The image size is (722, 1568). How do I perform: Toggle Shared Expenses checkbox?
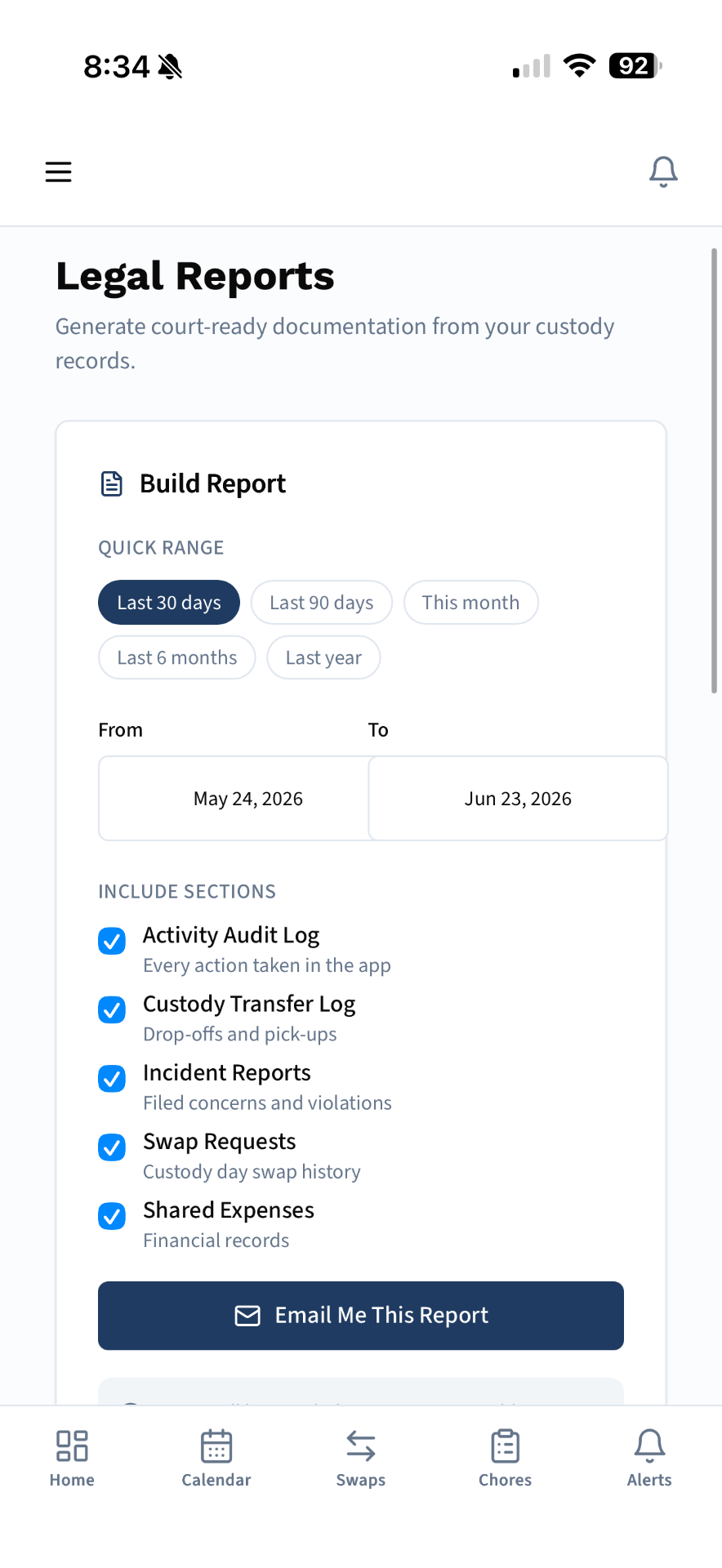112,1216
